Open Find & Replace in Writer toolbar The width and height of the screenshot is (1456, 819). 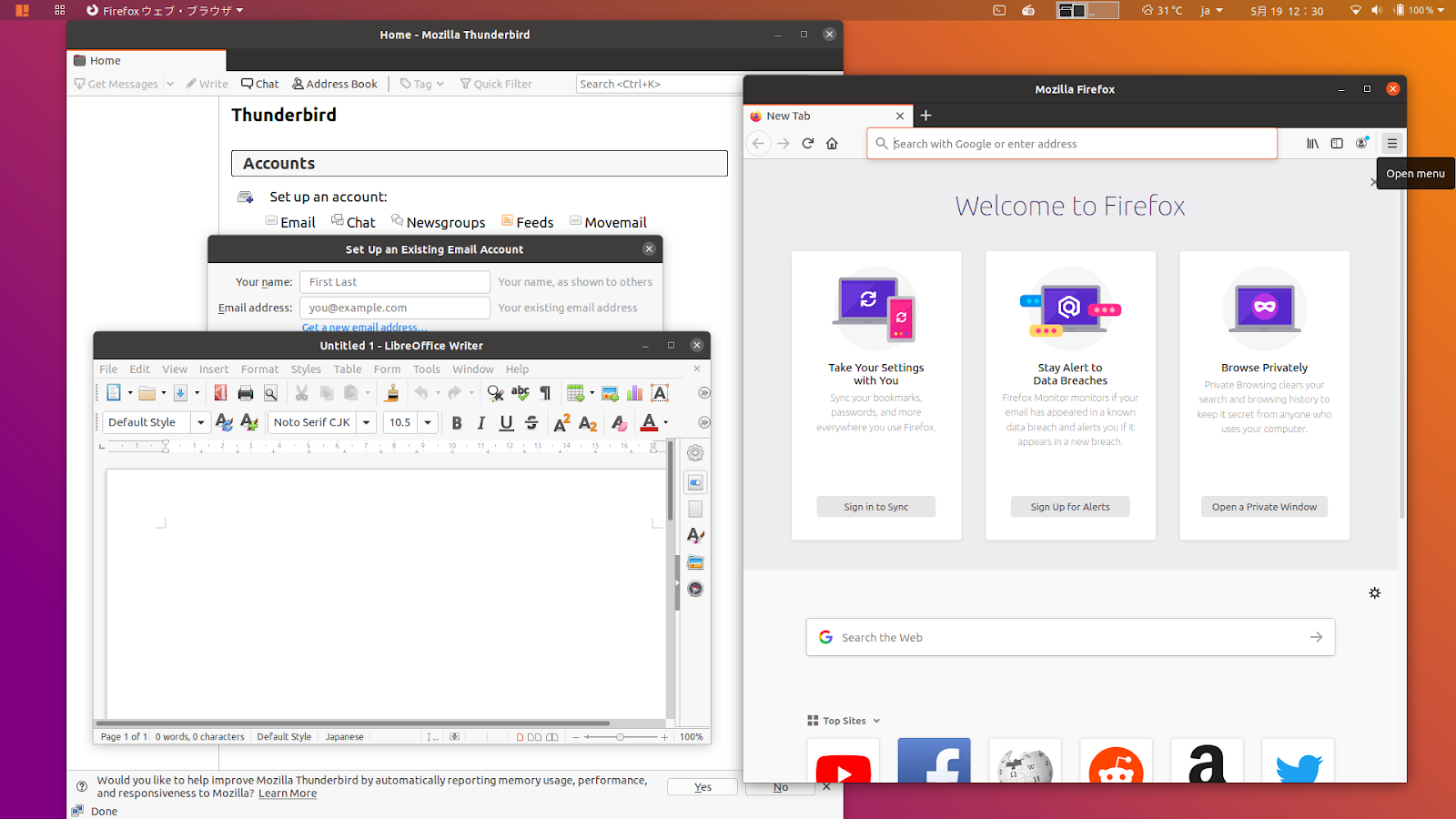coord(495,393)
